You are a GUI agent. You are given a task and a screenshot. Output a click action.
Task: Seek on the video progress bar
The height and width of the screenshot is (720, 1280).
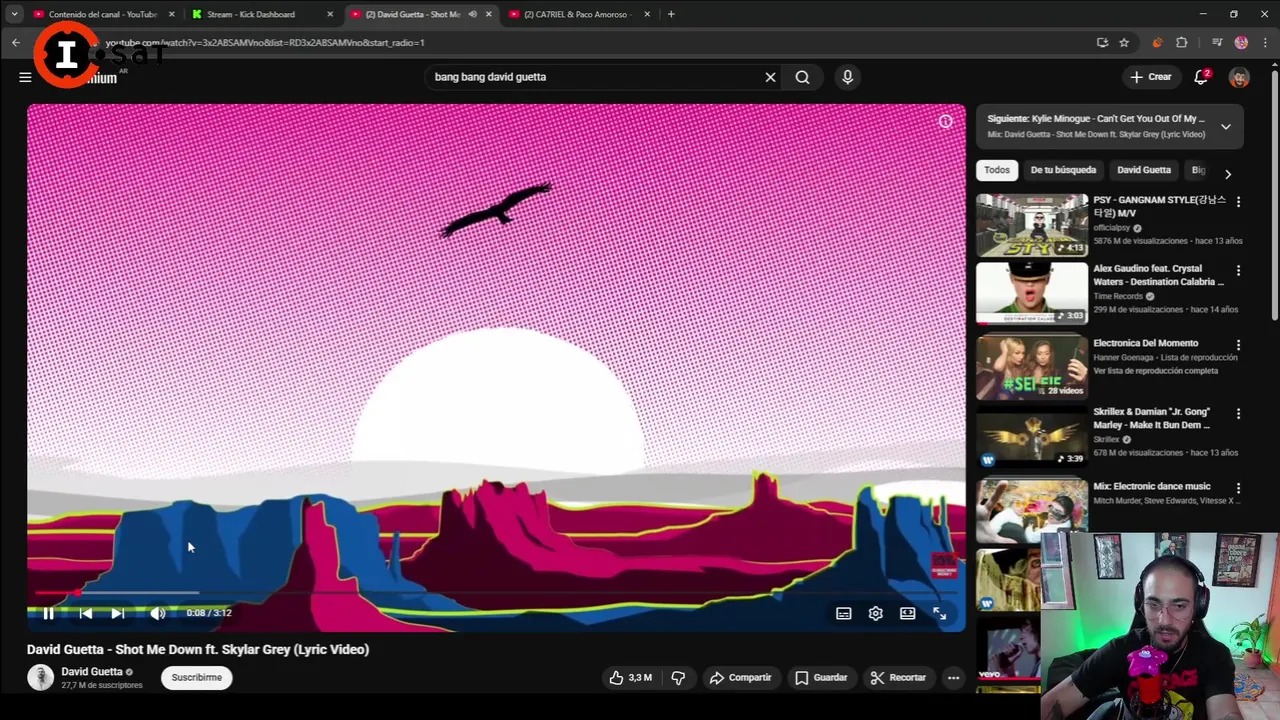tap(496, 593)
